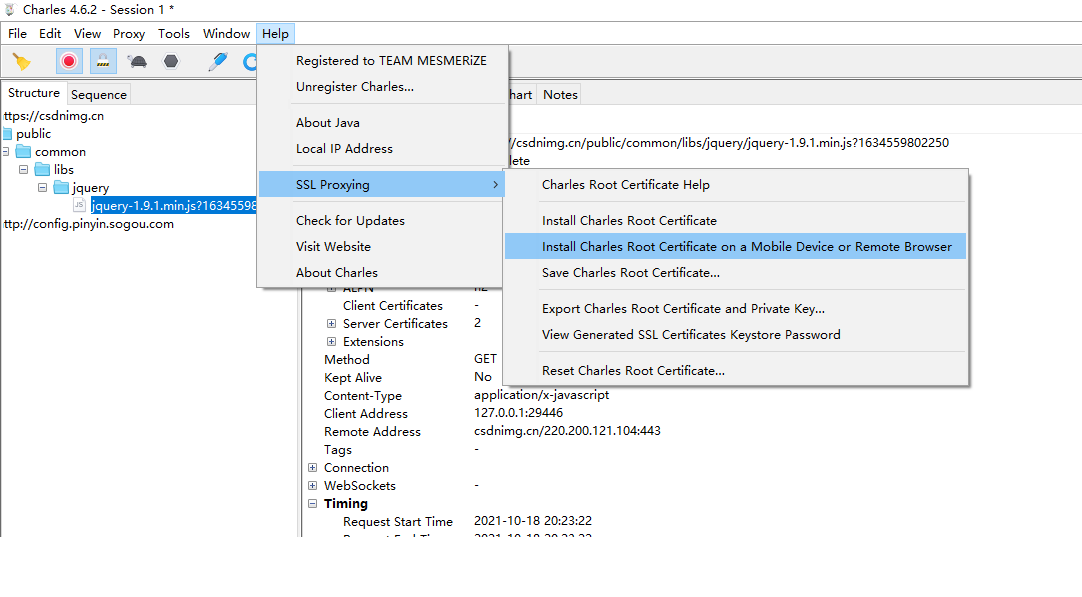Screen dimensions: 1082x597
Task: Expand the Server Certificates entry
Action: pos(331,323)
